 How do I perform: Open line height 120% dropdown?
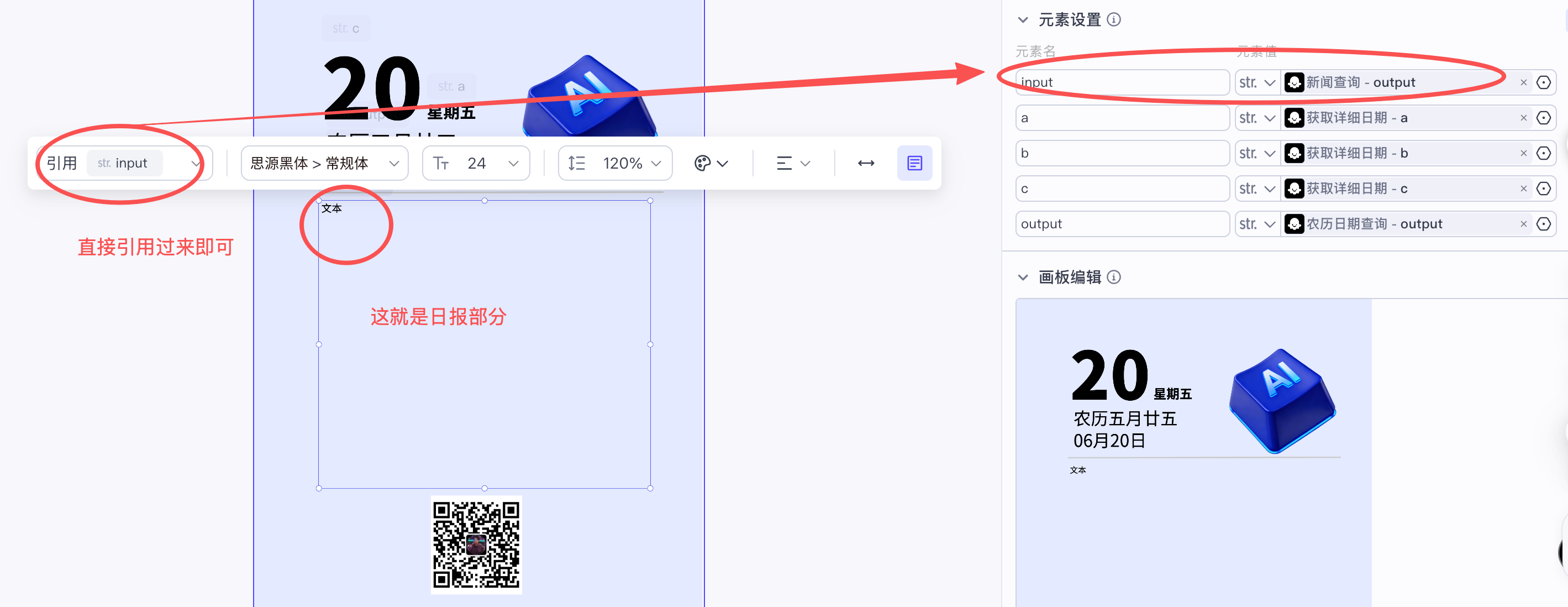pos(615,163)
